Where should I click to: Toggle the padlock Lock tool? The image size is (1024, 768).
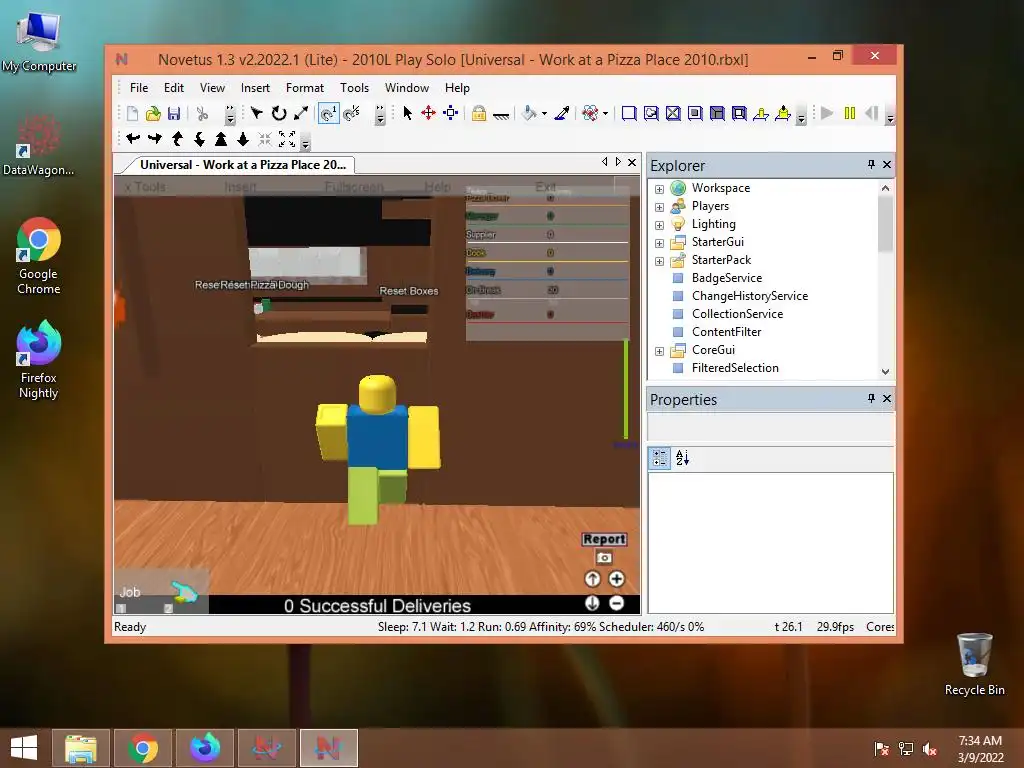pyautogui.click(x=479, y=114)
